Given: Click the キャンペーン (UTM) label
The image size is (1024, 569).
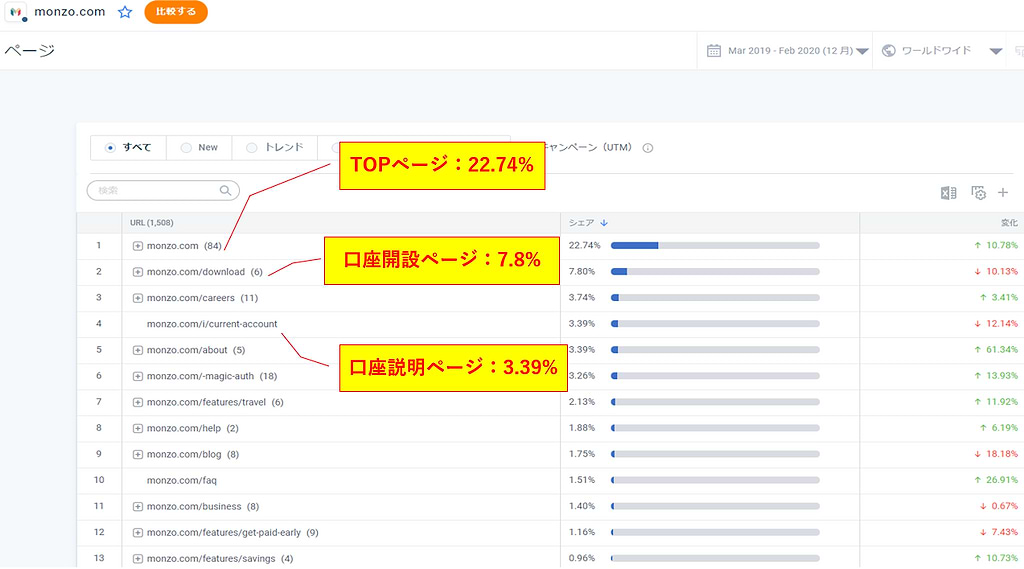Looking at the screenshot, I should 589,148.
